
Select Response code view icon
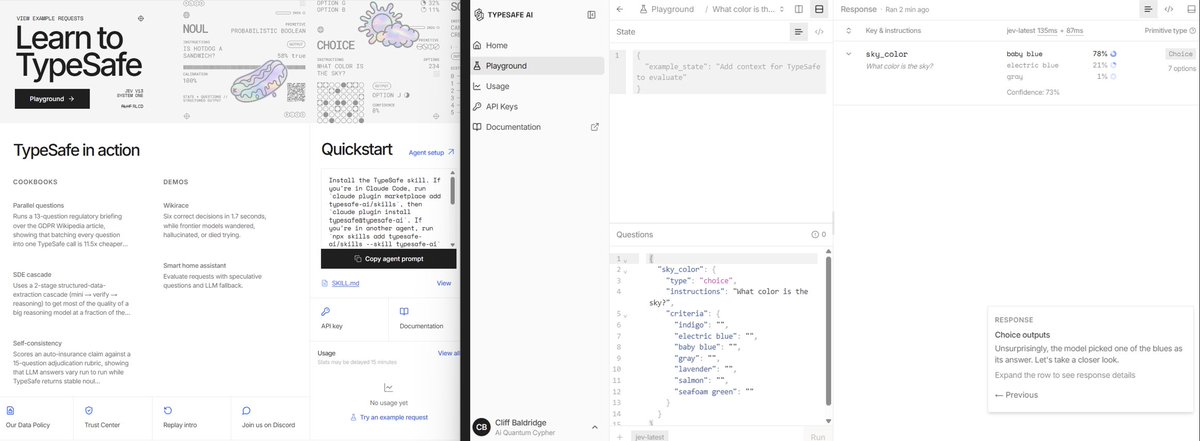pyautogui.click(x=1169, y=9)
